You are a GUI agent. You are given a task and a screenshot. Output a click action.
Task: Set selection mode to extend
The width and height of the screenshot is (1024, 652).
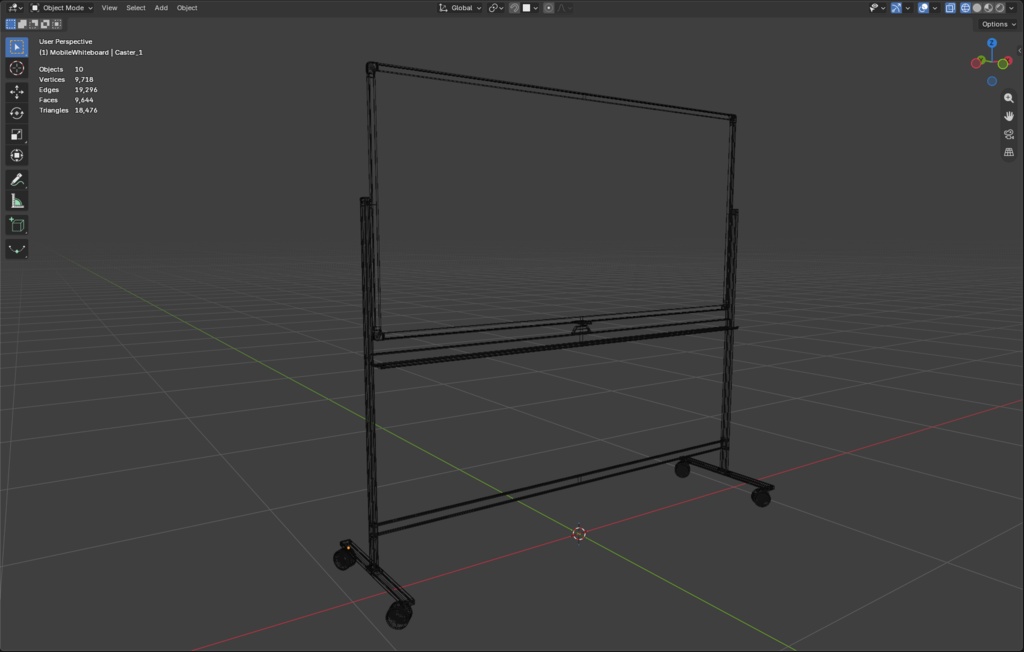(22, 24)
